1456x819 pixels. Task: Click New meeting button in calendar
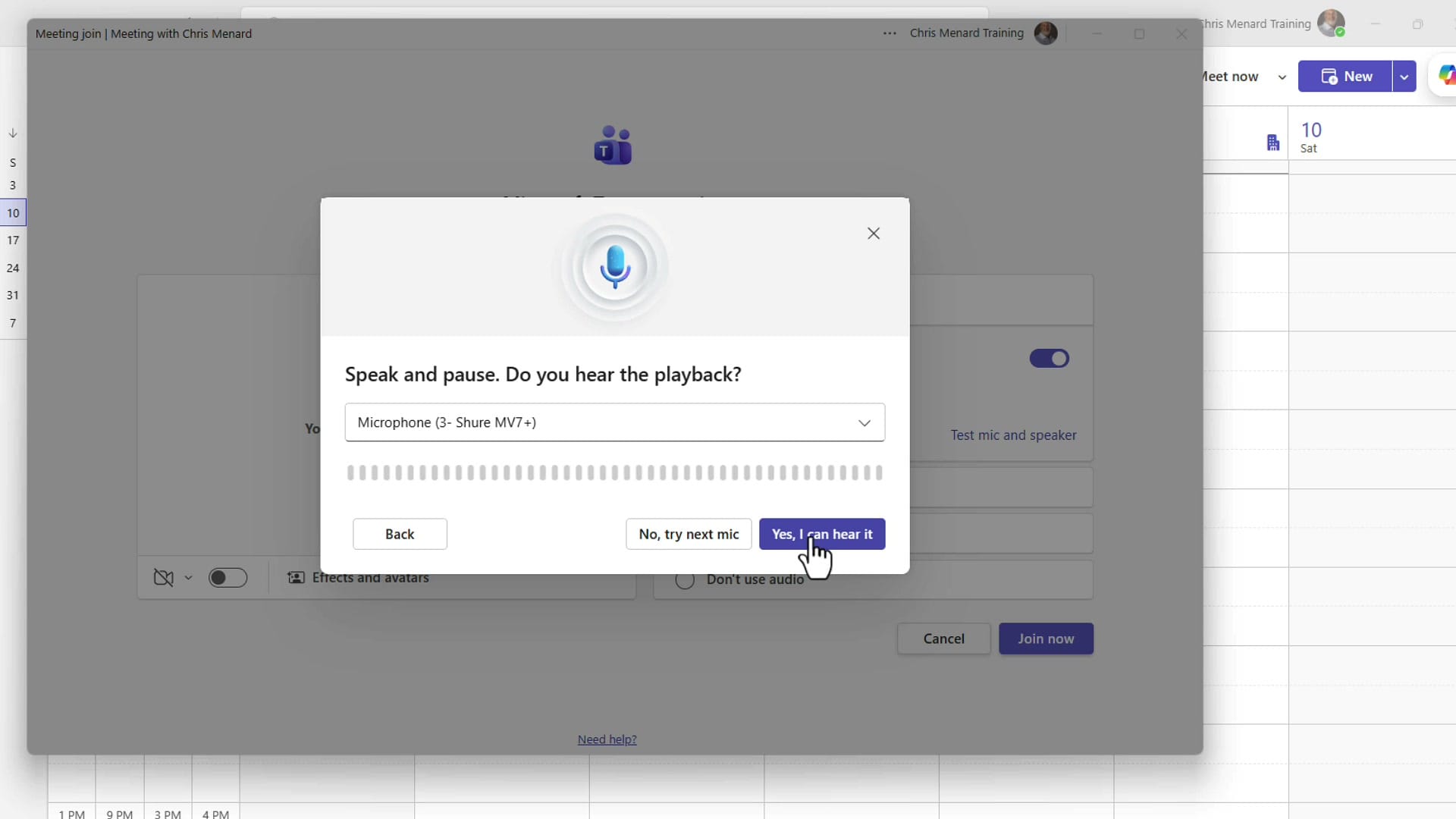click(1345, 77)
